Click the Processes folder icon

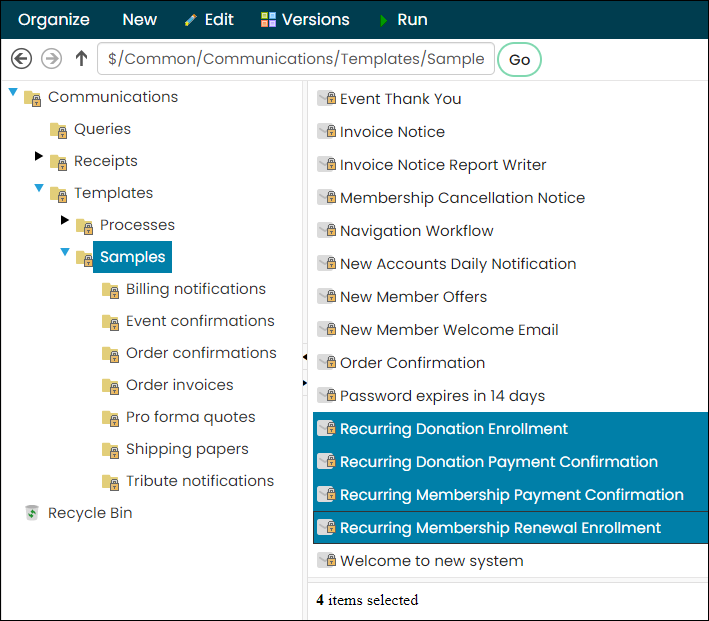85,226
